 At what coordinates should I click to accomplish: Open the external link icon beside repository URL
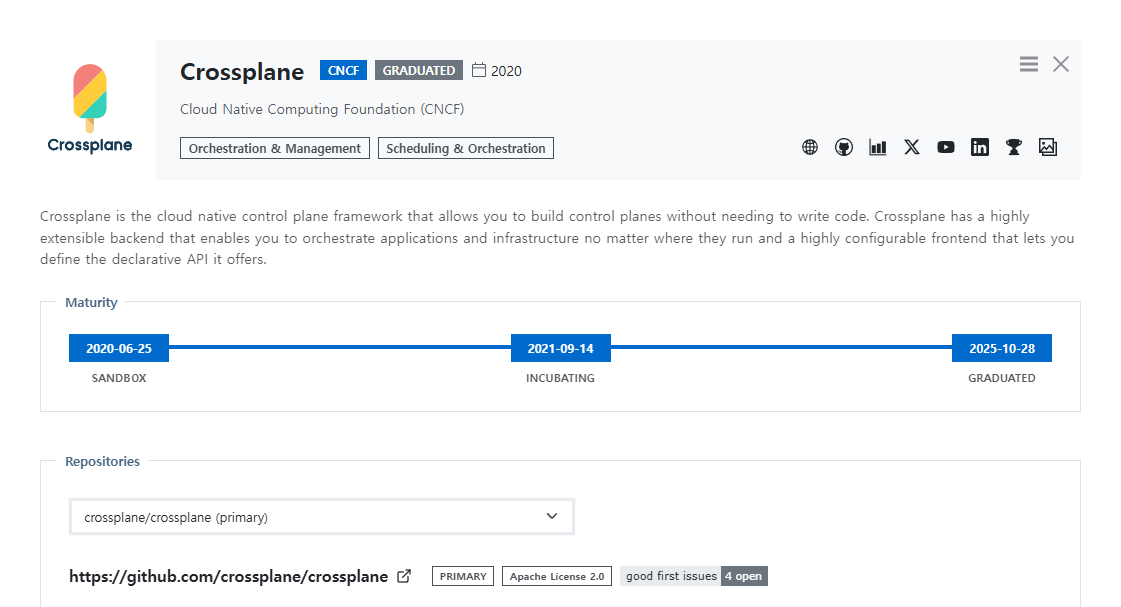404,576
